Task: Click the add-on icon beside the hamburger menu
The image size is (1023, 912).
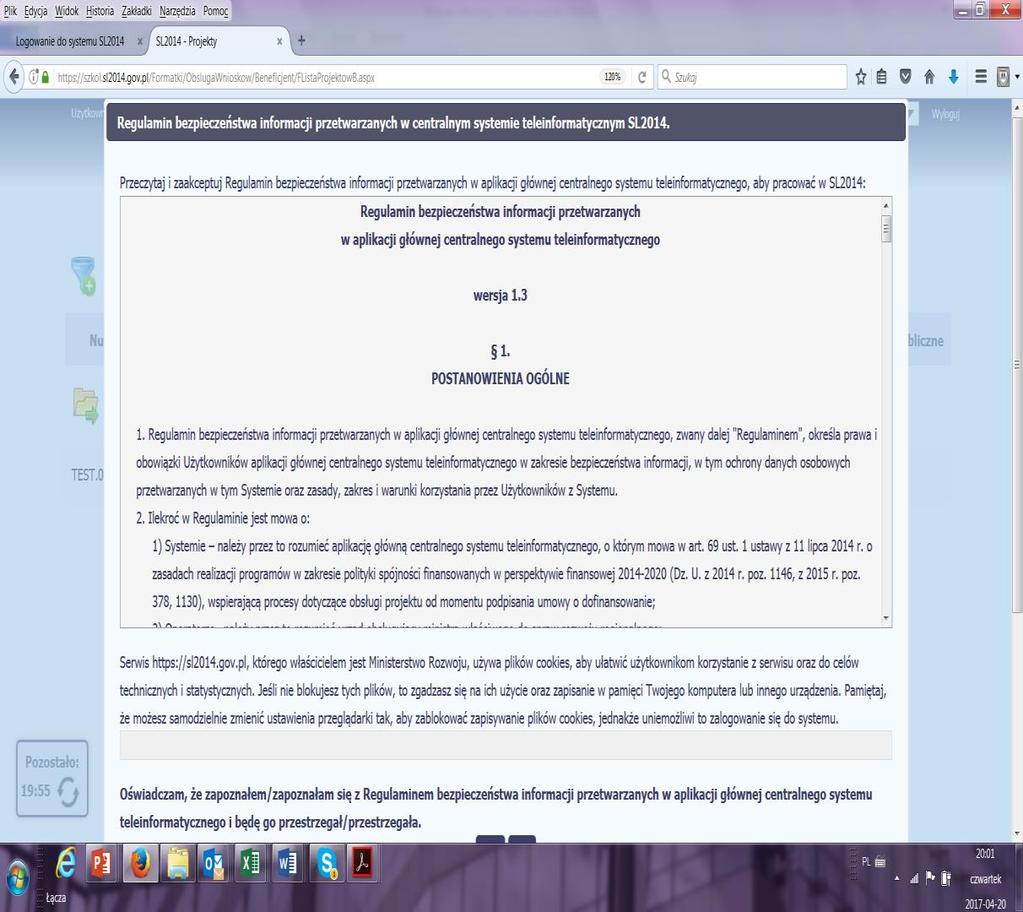Action: (1003, 77)
